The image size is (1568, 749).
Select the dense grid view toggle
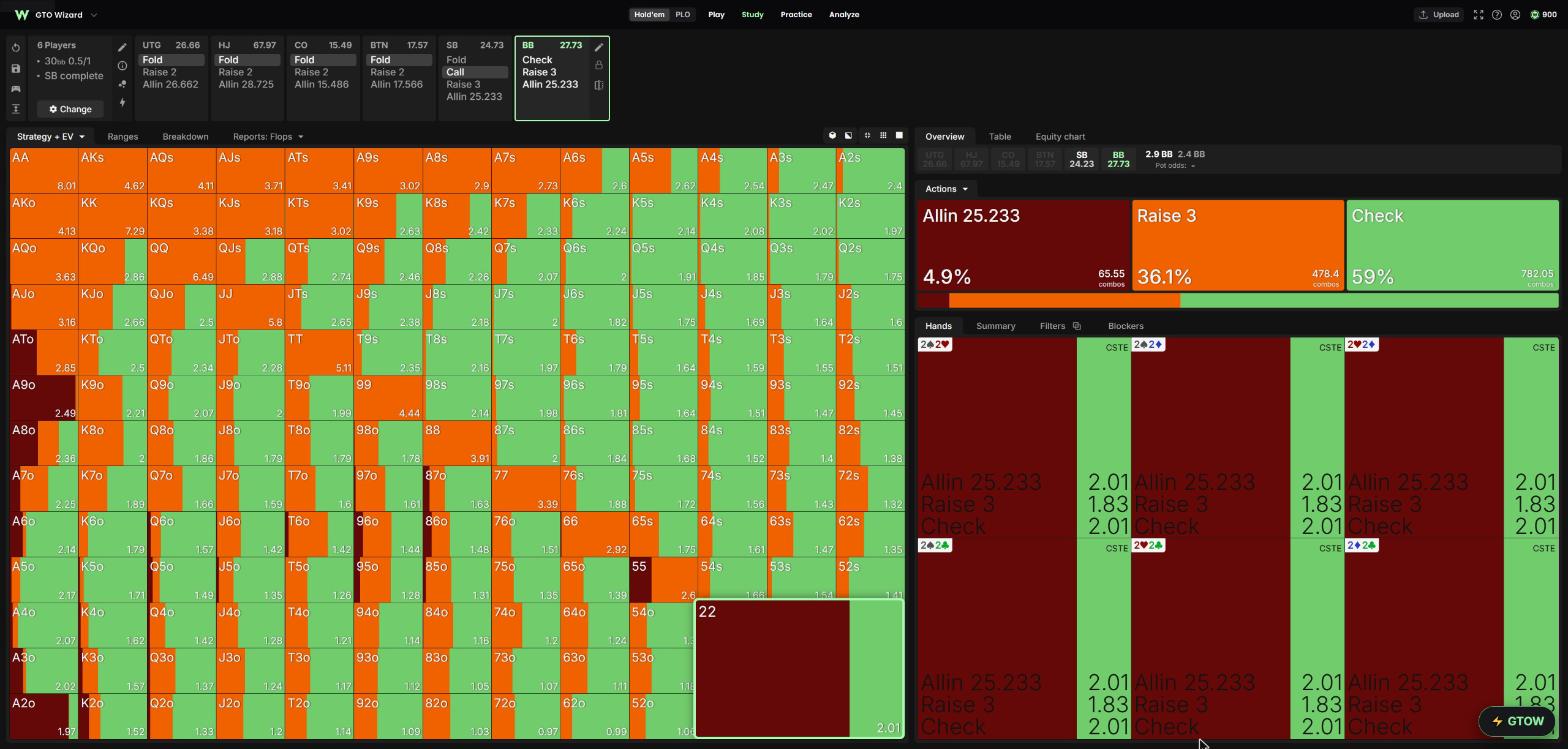pyautogui.click(x=882, y=135)
